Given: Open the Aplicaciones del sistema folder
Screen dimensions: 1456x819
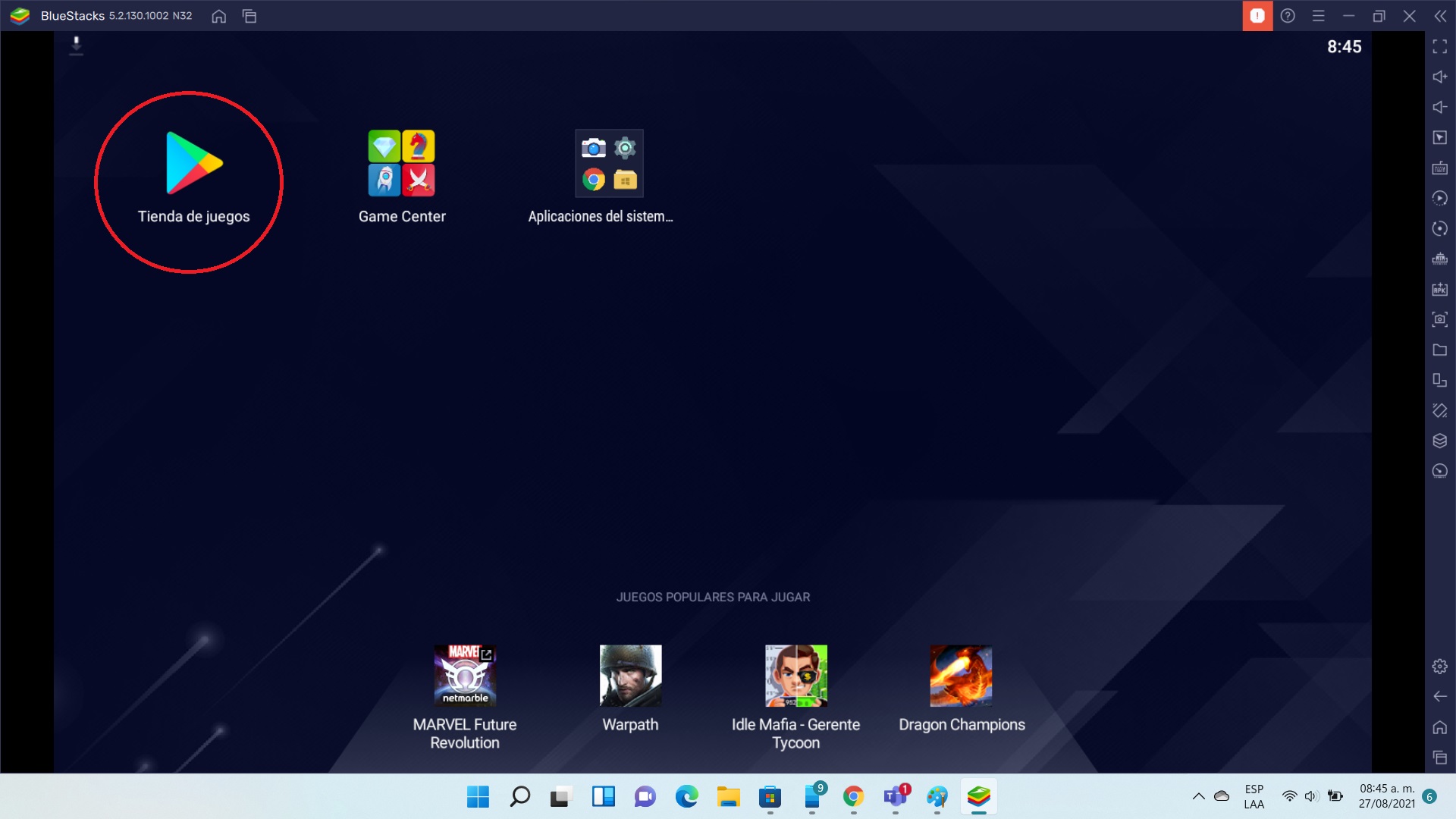Looking at the screenshot, I should pos(608,162).
